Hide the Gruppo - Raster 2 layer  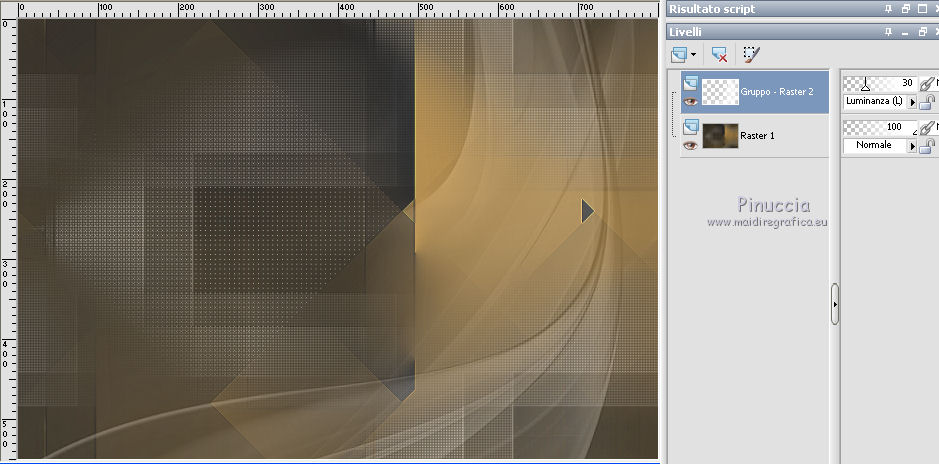[x=690, y=101]
